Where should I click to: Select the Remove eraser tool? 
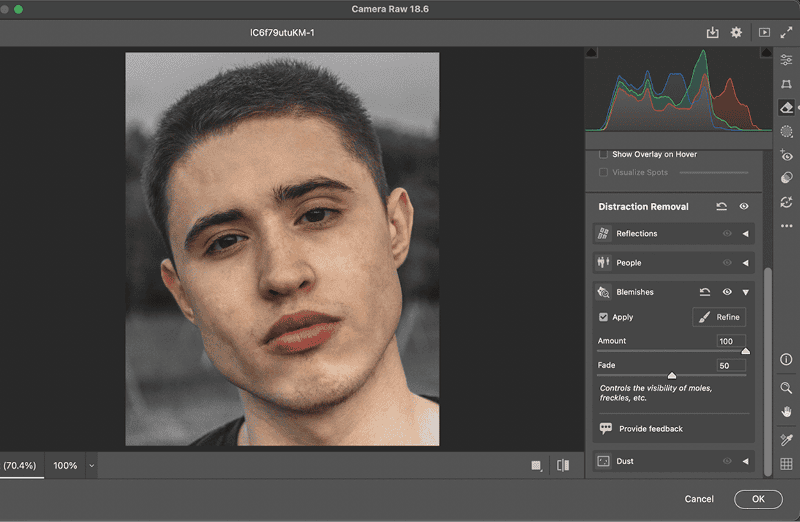(x=786, y=108)
